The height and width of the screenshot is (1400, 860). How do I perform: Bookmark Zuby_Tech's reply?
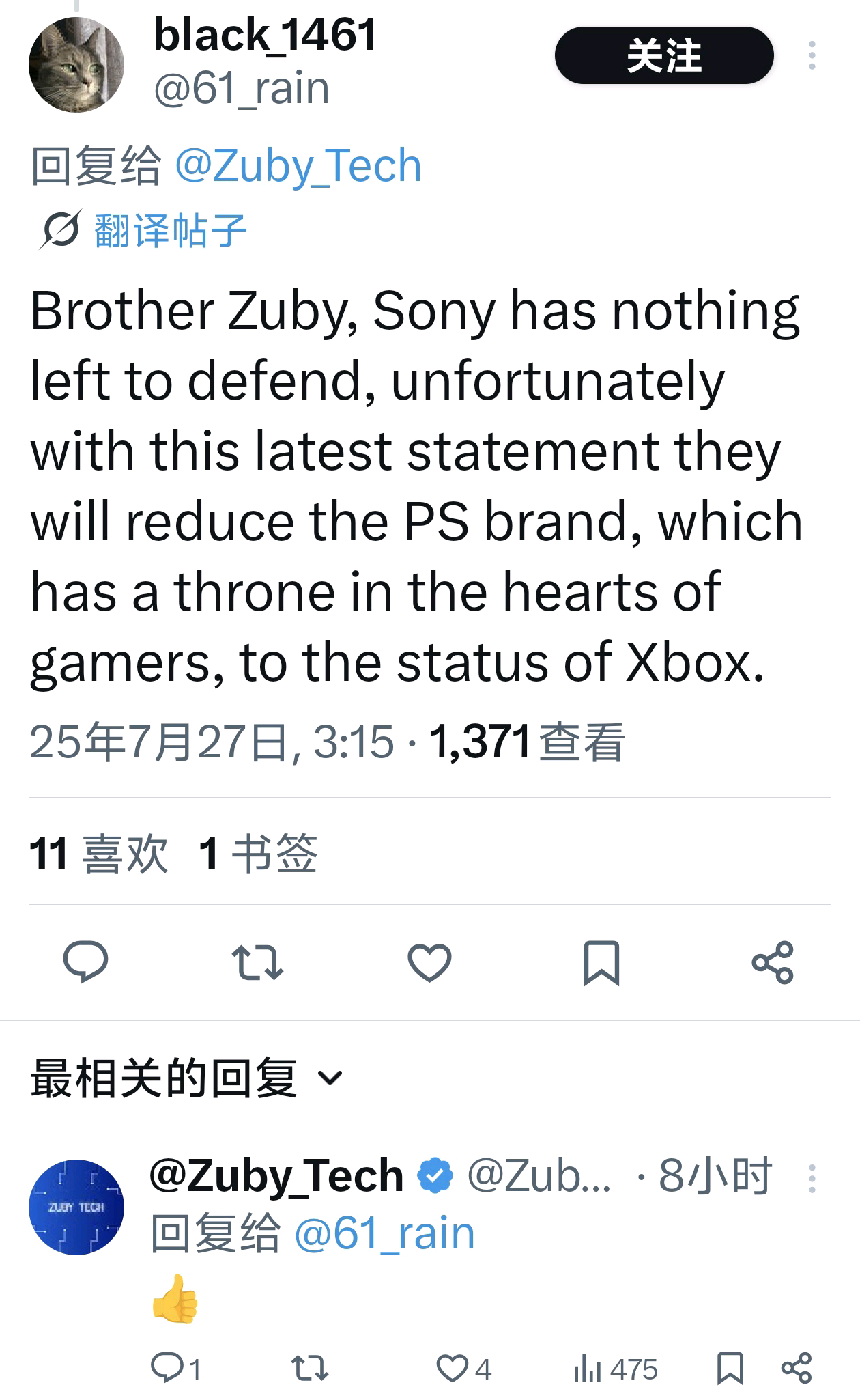tap(730, 1369)
